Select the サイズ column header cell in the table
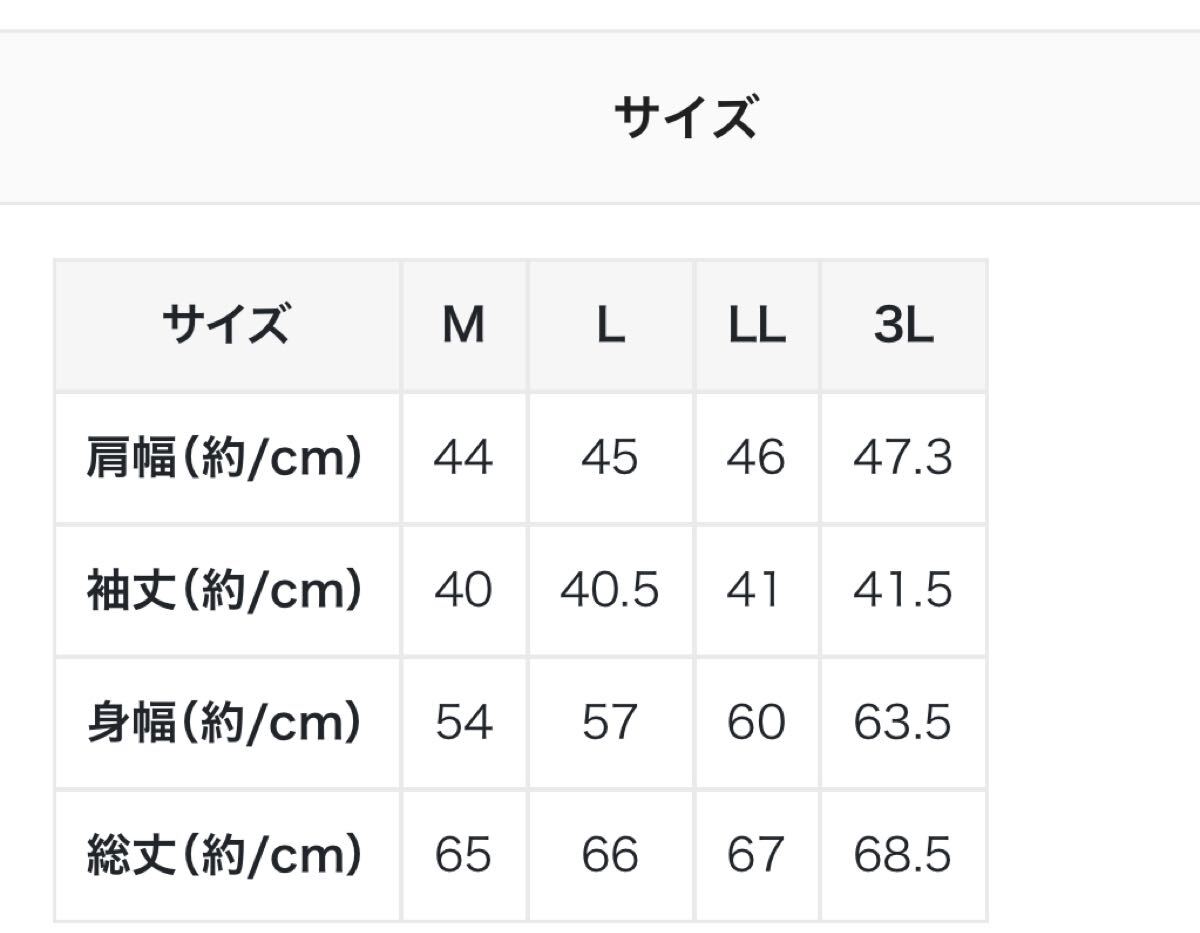Screen dimensions: 1200x933 click(227, 326)
